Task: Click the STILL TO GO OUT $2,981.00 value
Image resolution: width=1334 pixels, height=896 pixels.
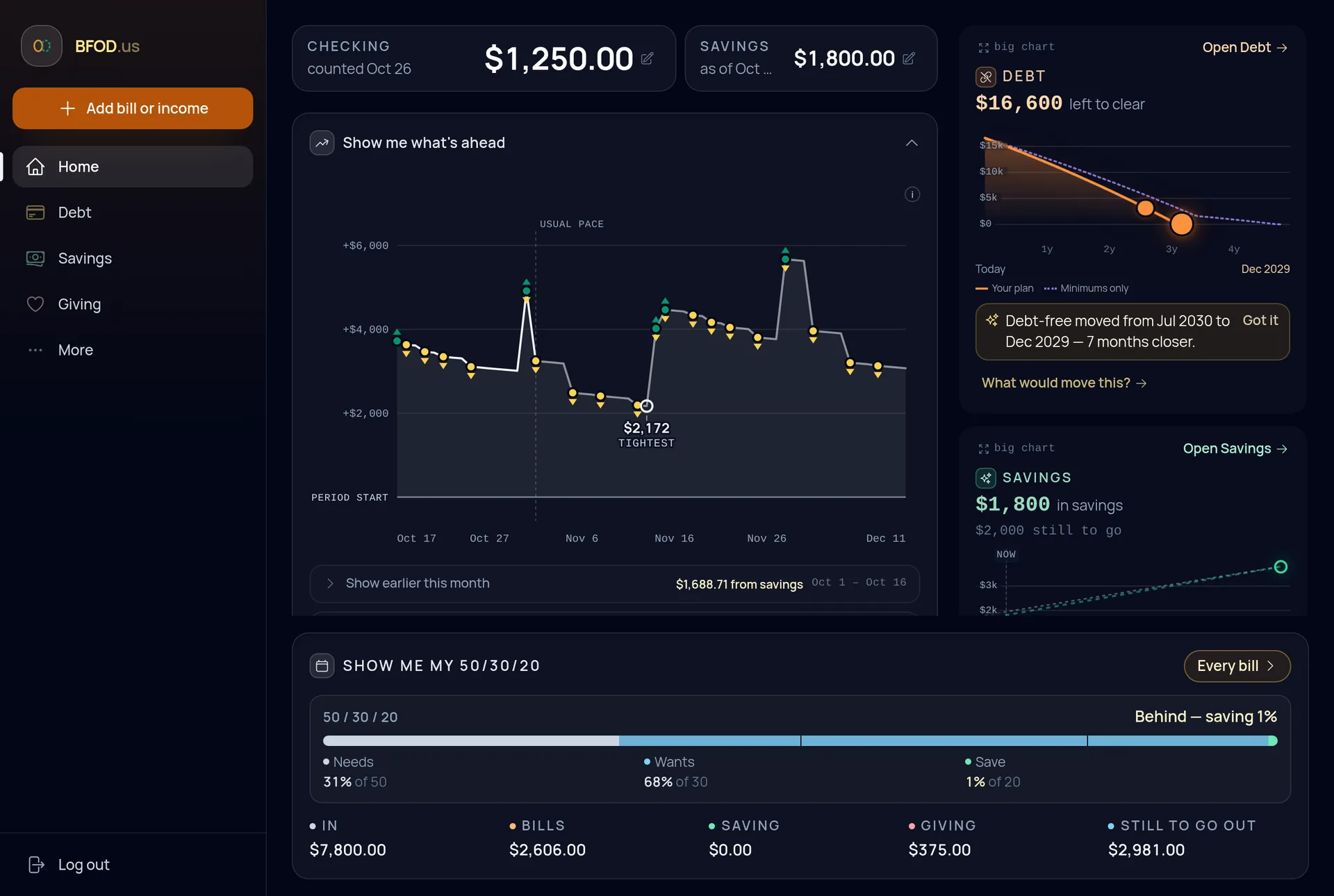Action: [1146, 850]
